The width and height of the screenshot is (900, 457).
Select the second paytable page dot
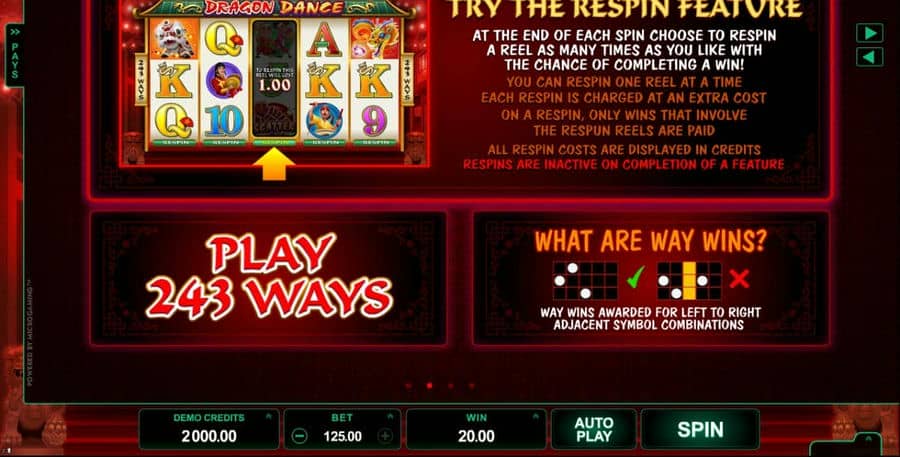tap(429, 386)
